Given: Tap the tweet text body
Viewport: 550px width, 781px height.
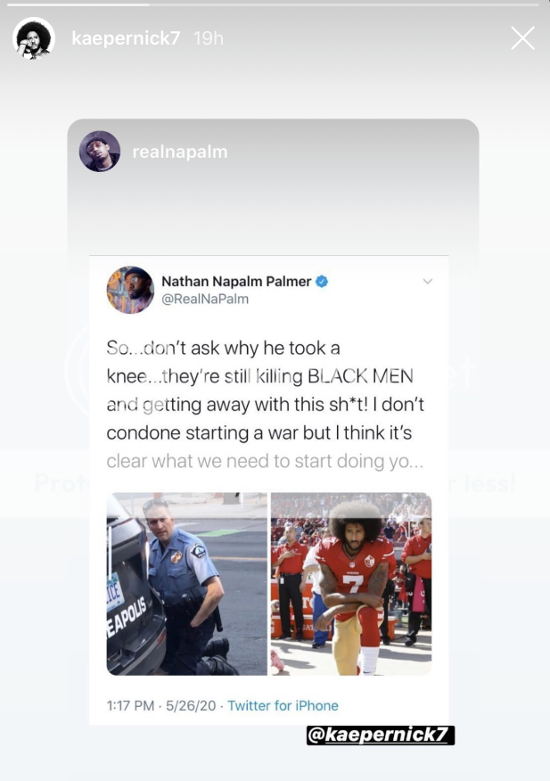Looking at the screenshot, I should [x=265, y=404].
